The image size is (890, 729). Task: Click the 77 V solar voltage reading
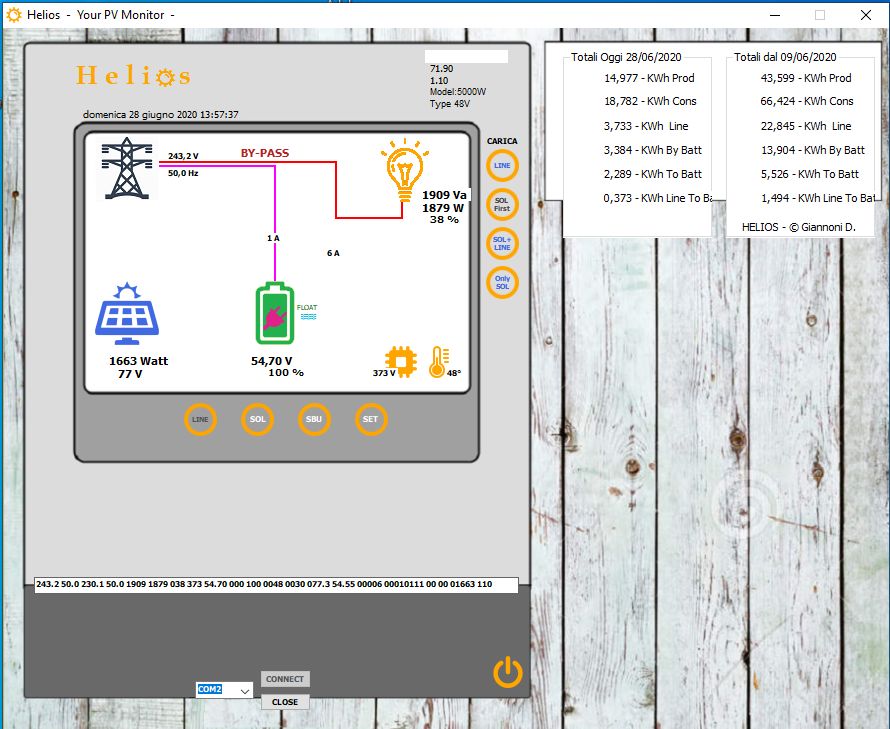tap(130, 374)
